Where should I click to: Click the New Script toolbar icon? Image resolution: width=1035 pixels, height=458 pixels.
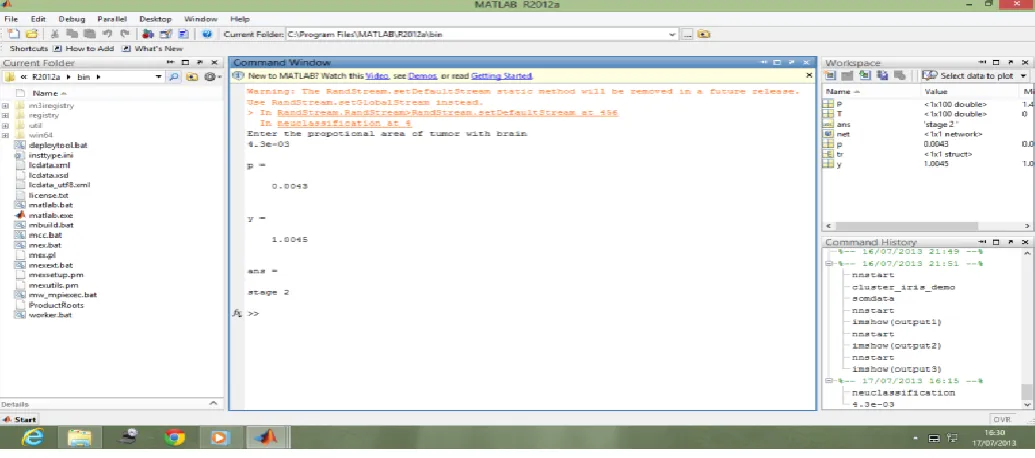pyautogui.click(x=14, y=34)
